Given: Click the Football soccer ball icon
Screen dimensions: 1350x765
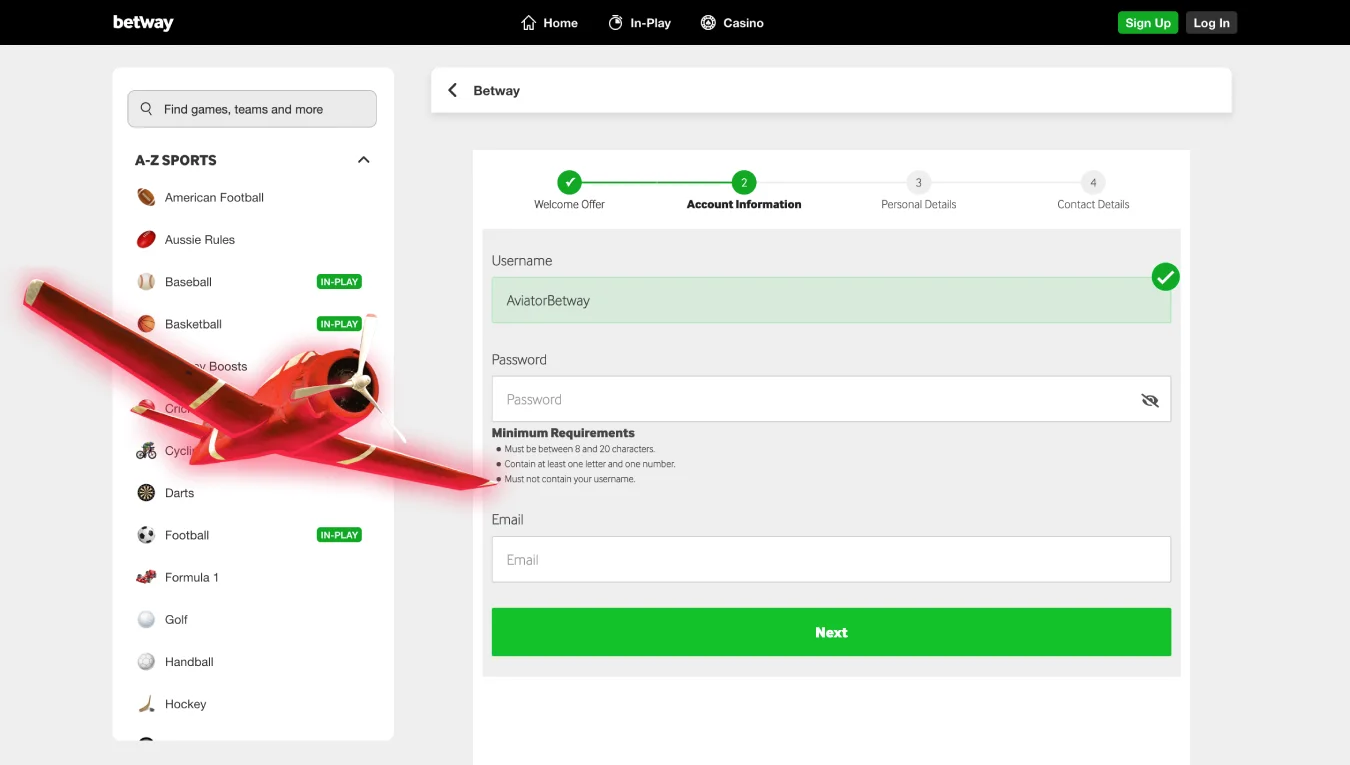Looking at the screenshot, I should pos(146,535).
